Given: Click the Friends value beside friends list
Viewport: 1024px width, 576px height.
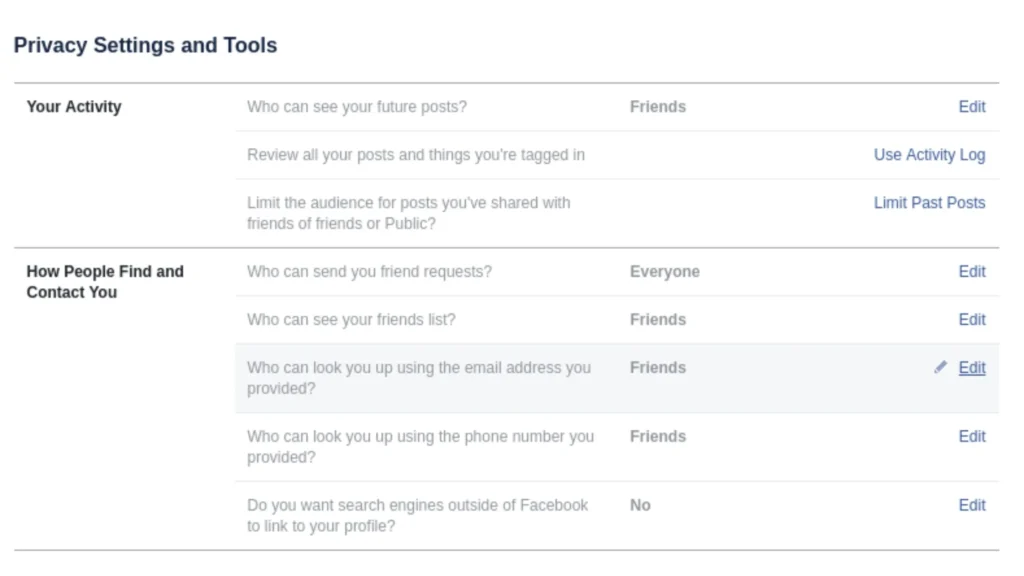Looking at the screenshot, I should 657,319.
